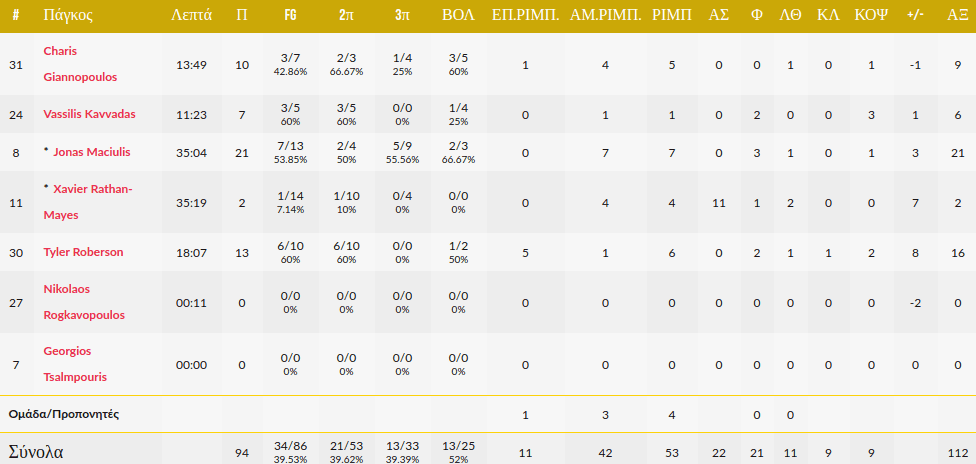Open Jonas Maciulis player page
Image resolution: width=976 pixels, height=464 pixels.
95,152
